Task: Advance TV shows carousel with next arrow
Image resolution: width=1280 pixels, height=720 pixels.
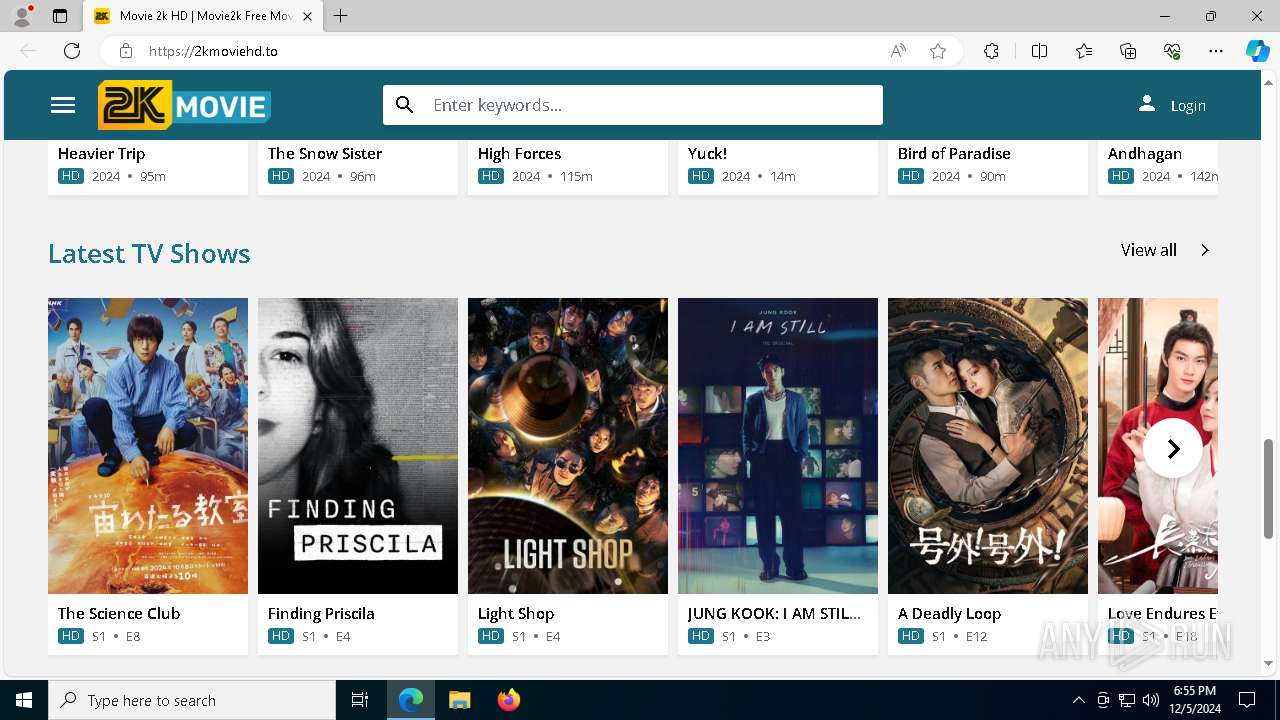Action: 1173,449
